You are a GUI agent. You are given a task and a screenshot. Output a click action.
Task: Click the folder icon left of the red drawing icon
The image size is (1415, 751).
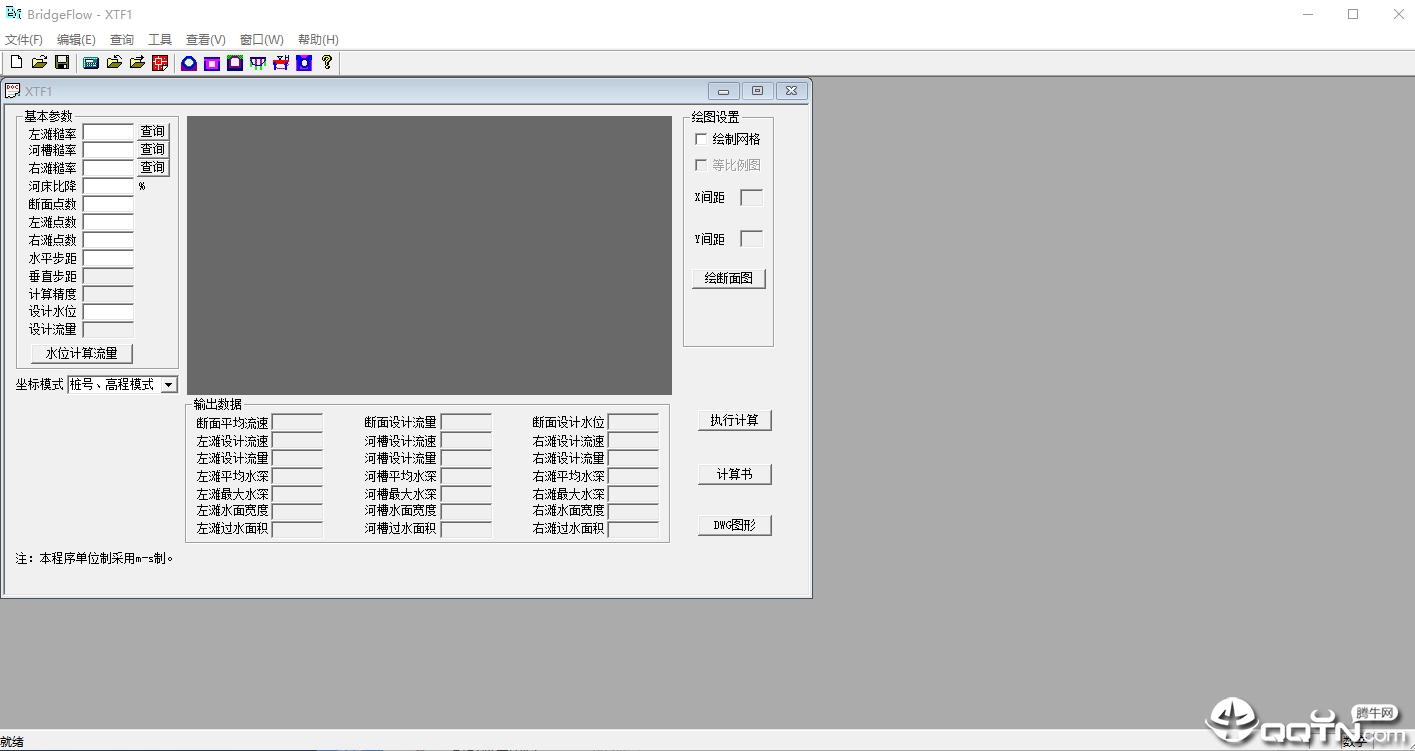coord(137,63)
